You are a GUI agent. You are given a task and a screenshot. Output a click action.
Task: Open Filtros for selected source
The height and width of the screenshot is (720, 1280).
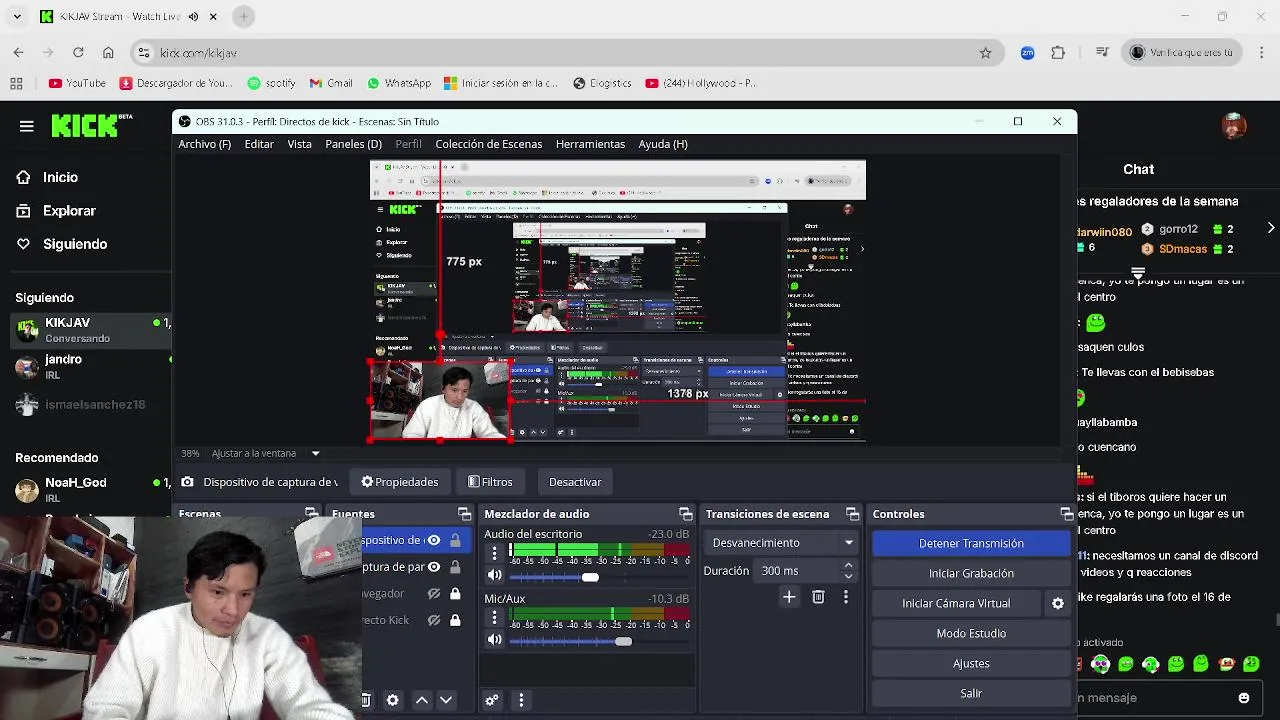pos(490,482)
